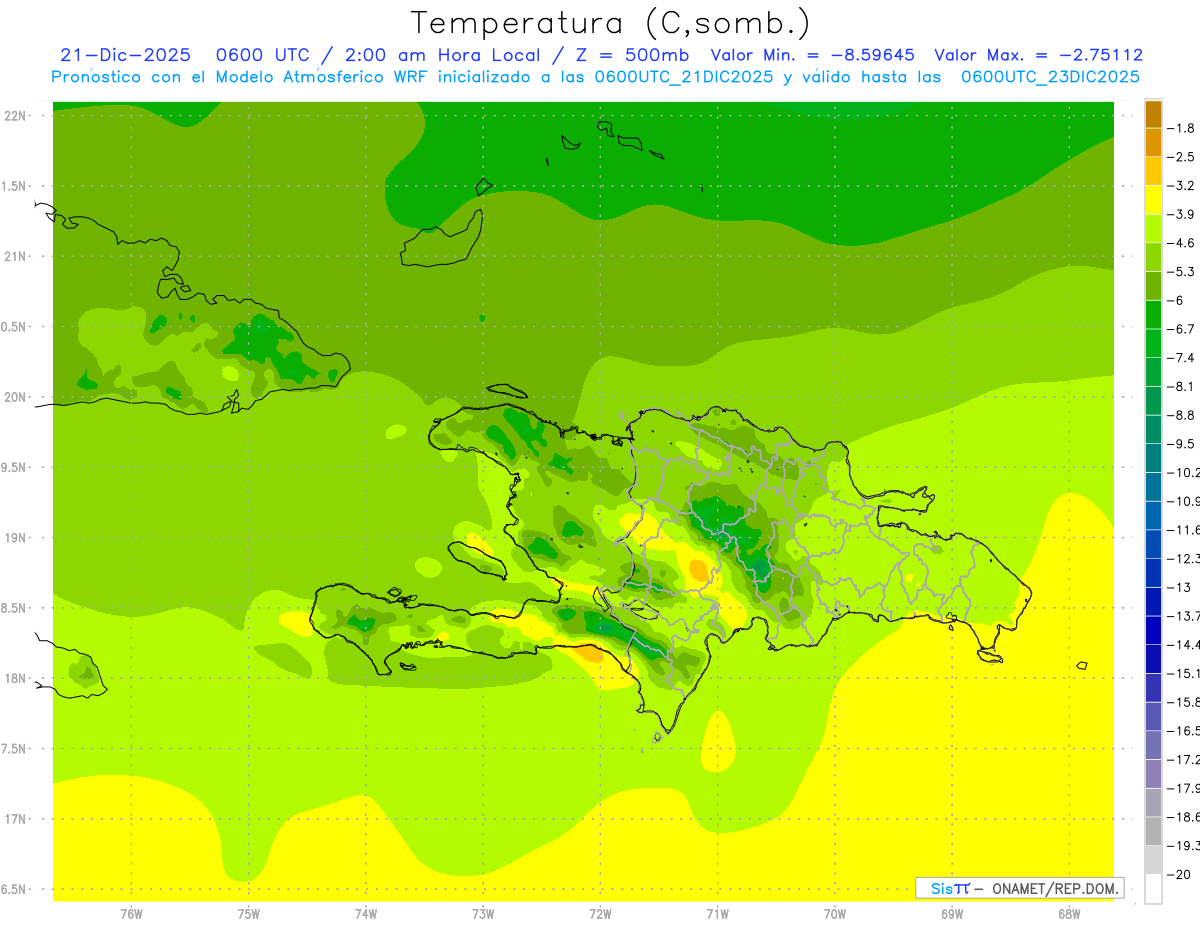Pick the legend swatch between -3.9 and -4.6
This screenshot has width=1200, height=927.
1153,229
